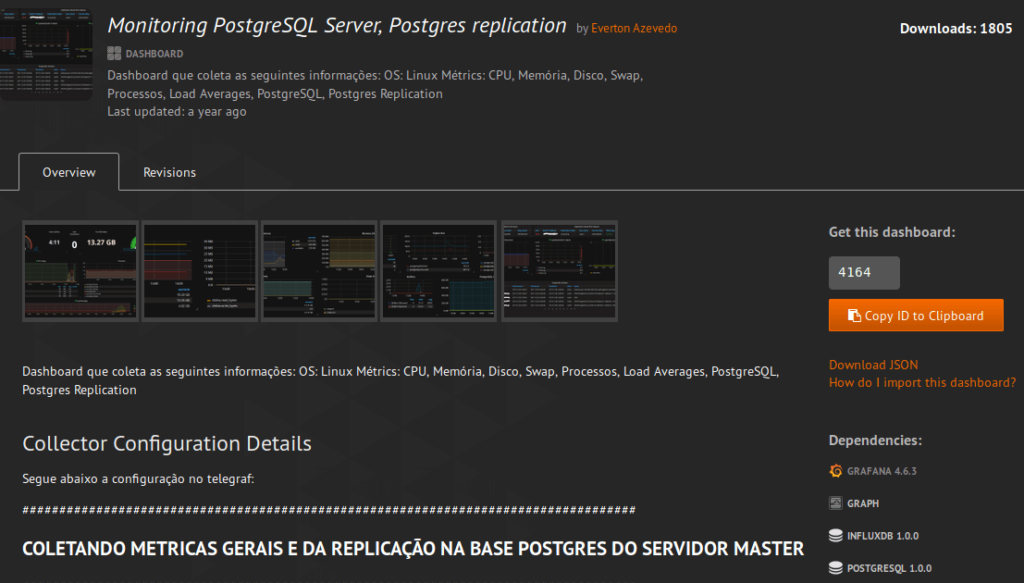Click the 'Collector Configuration Details' heading

pyautogui.click(x=167, y=443)
